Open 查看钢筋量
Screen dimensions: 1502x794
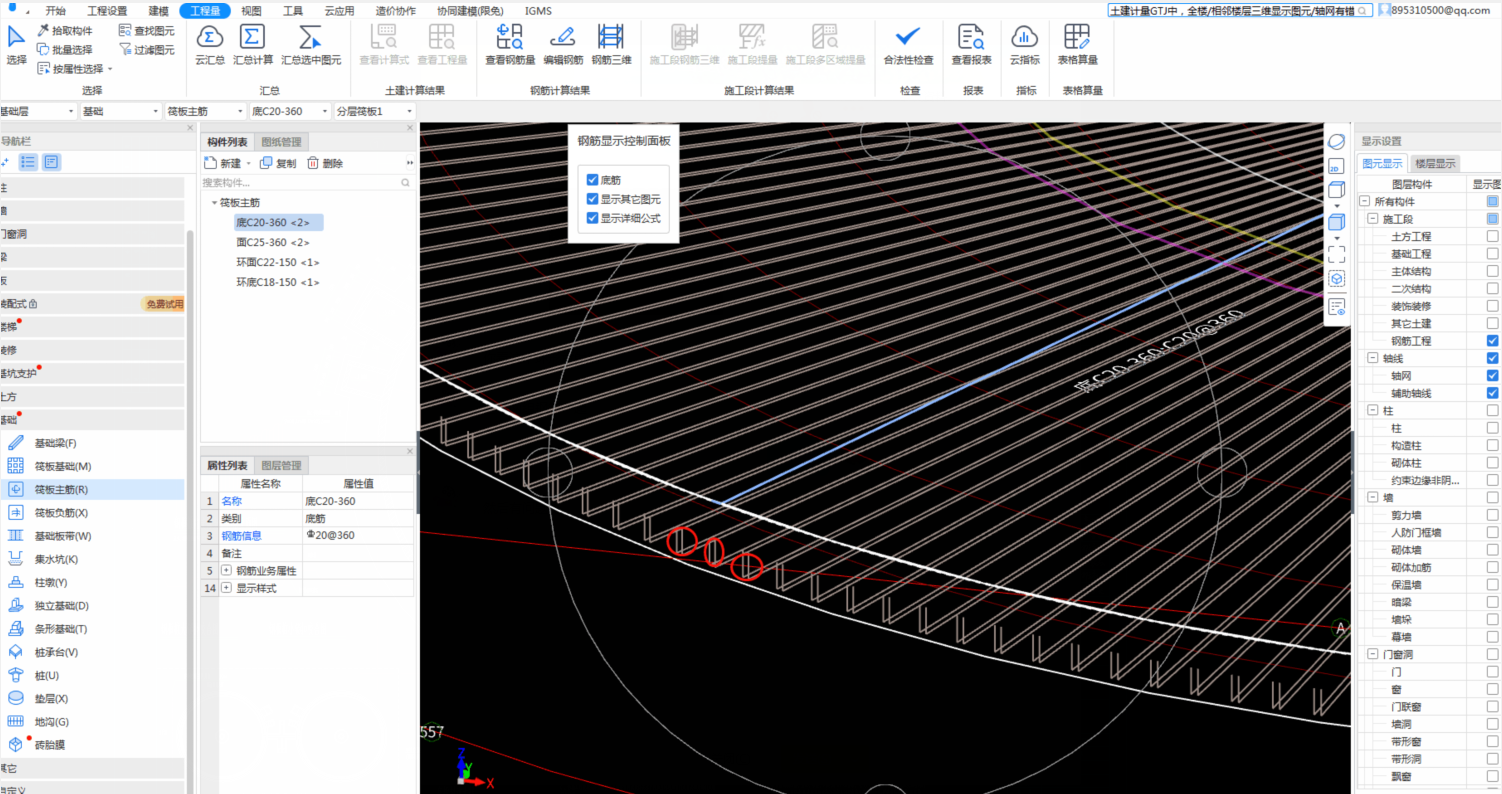[x=510, y=46]
